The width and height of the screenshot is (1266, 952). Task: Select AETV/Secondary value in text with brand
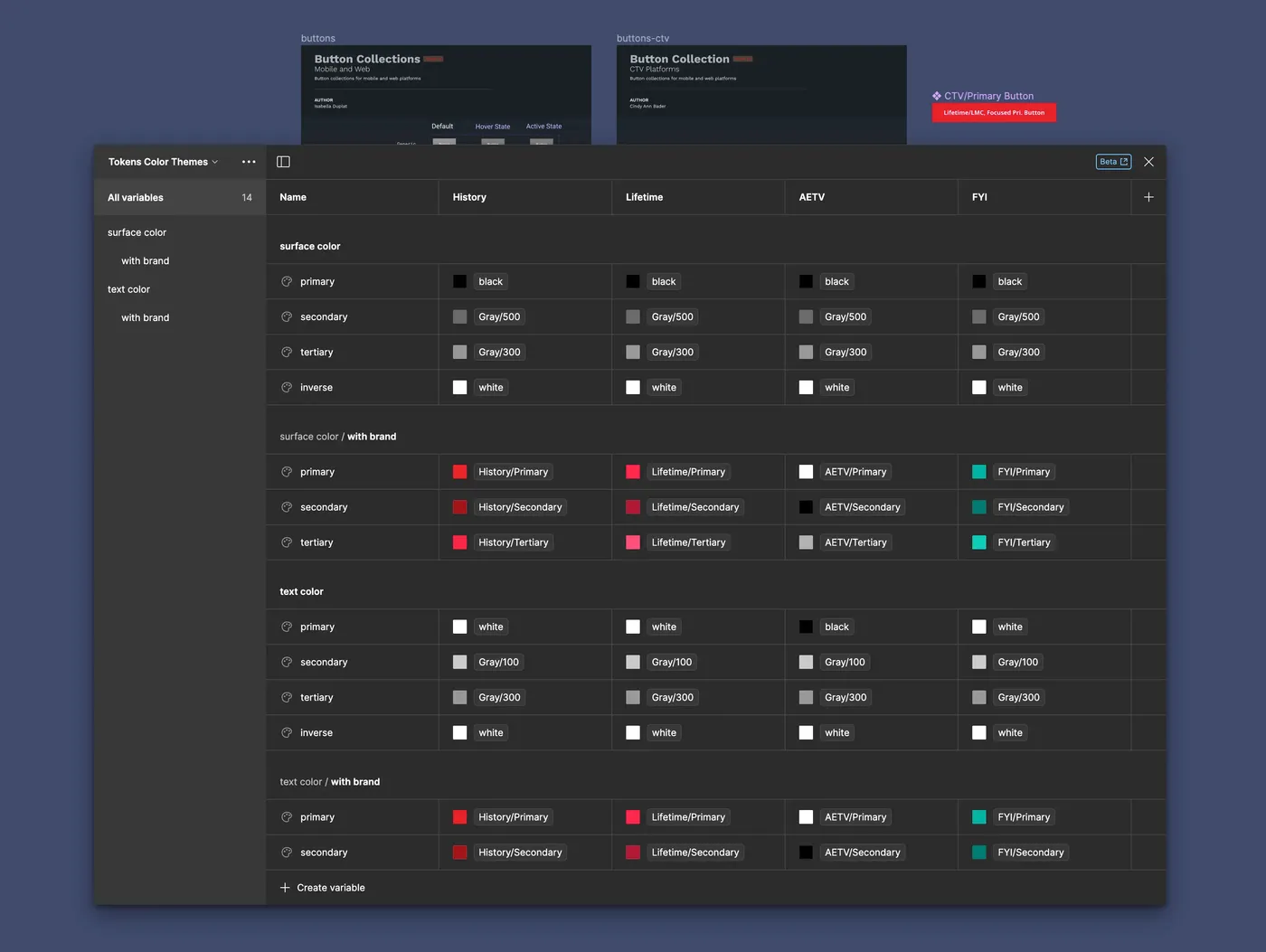point(863,853)
